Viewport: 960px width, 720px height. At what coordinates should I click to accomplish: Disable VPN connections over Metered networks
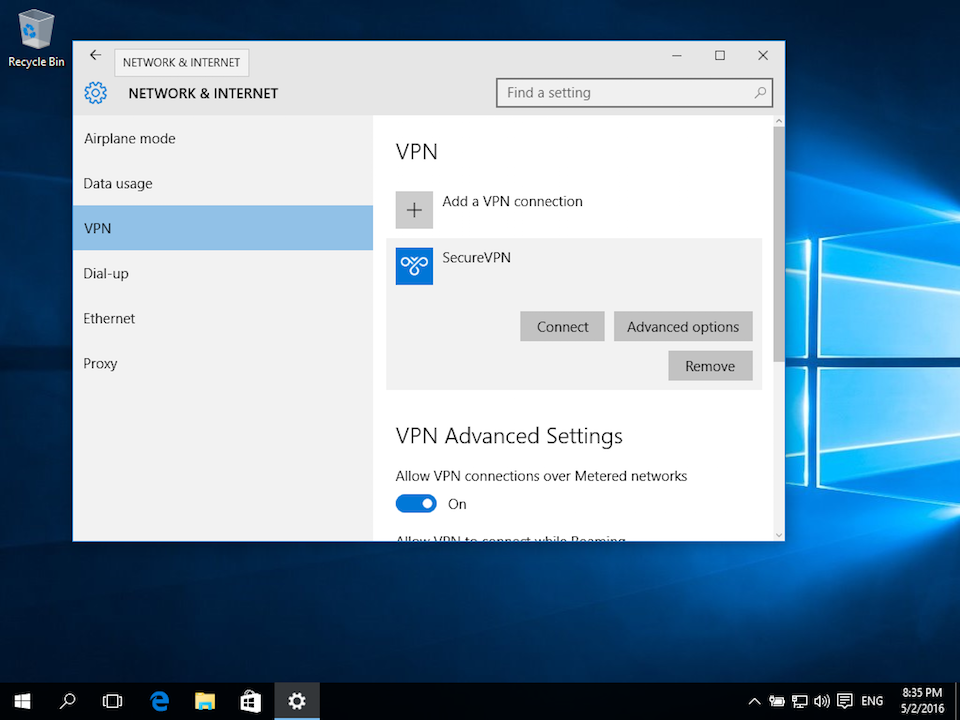click(416, 503)
